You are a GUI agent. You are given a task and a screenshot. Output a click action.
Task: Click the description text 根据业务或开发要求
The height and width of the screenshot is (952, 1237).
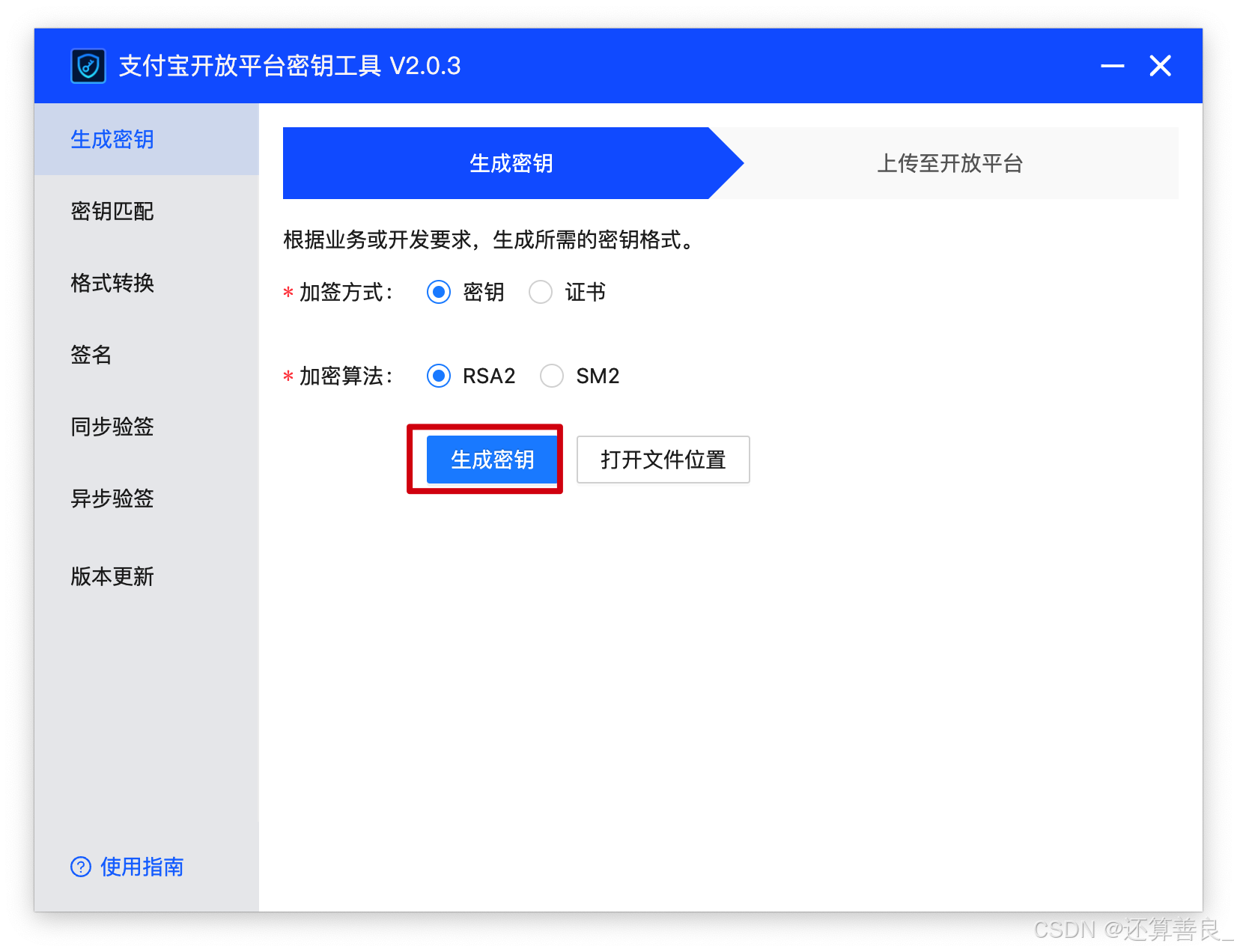click(377, 239)
